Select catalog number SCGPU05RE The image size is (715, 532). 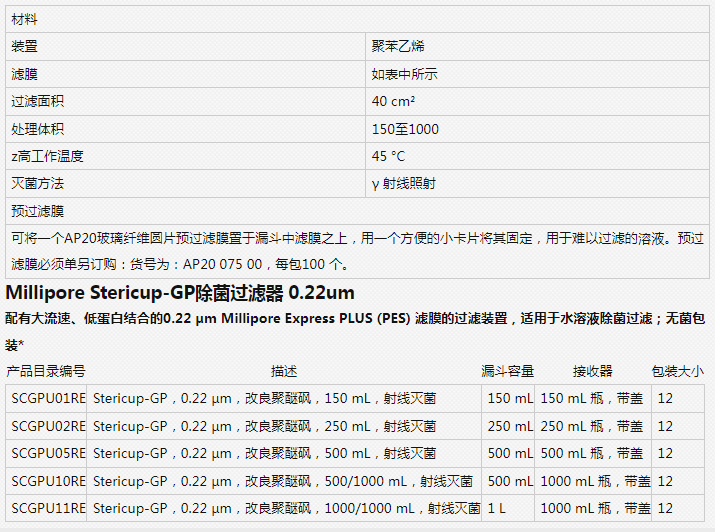46,453
